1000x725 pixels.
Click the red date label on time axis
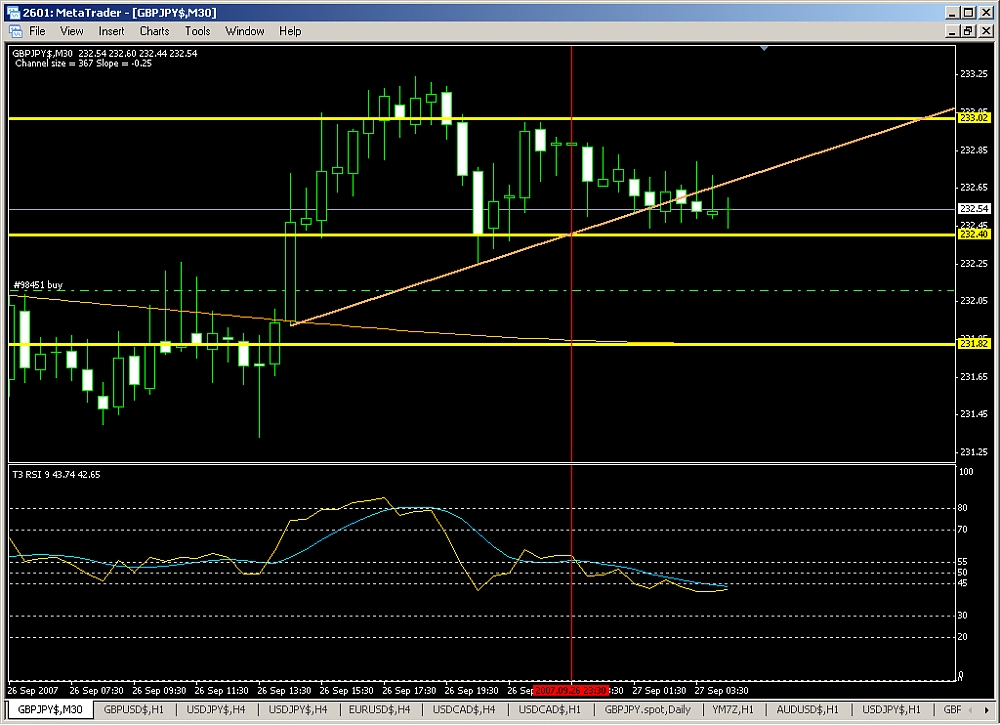pyautogui.click(x=571, y=690)
